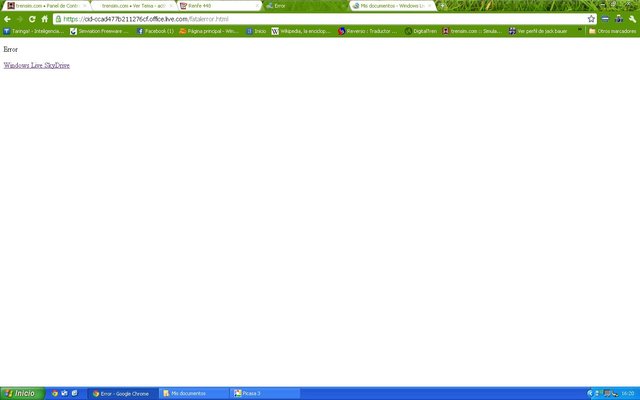Screen dimensions: 640x400
Task: Follow the Windows Live SkyDrive link
Action: pyautogui.click(x=37, y=65)
